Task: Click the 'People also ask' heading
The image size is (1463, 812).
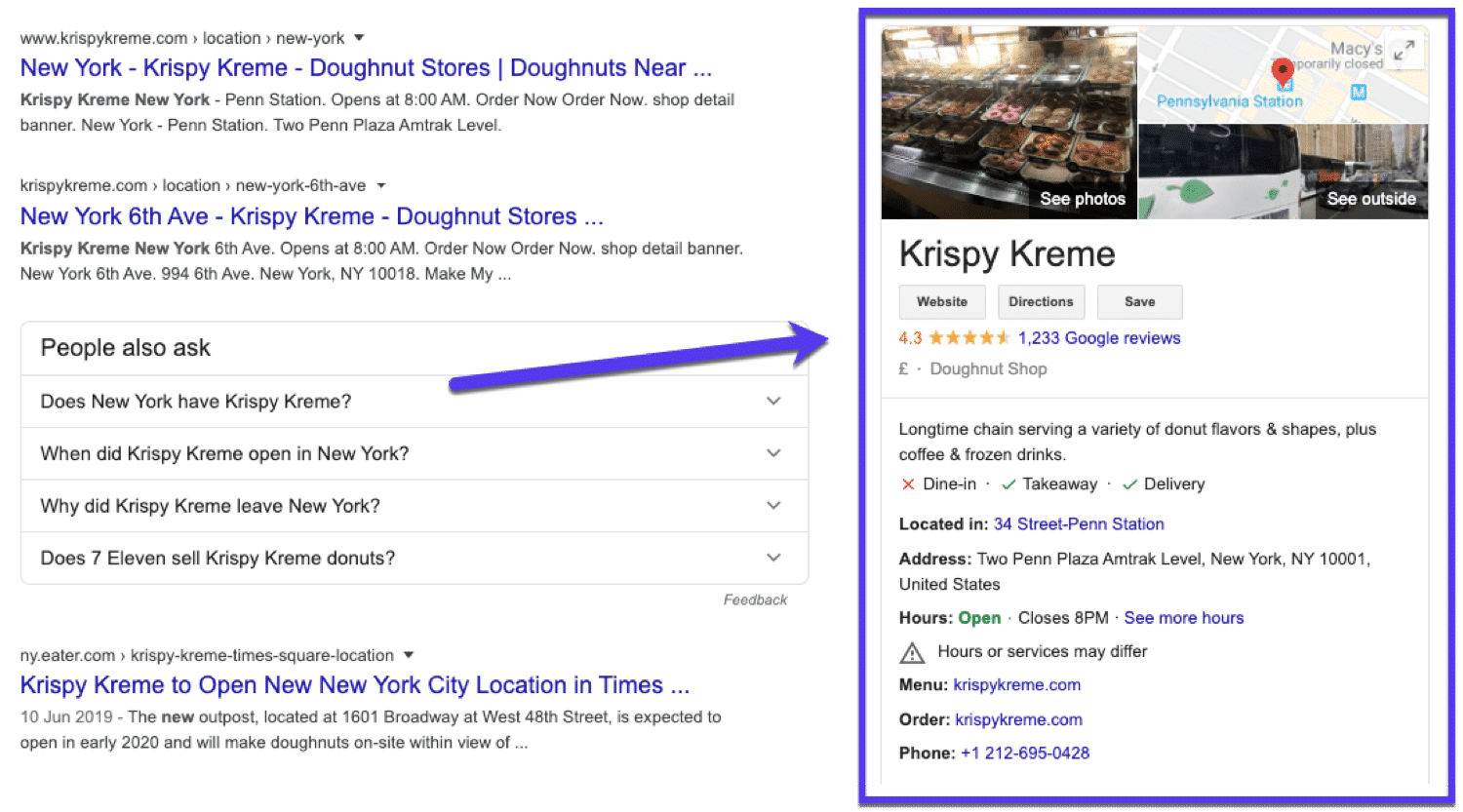Action: point(126,348)
